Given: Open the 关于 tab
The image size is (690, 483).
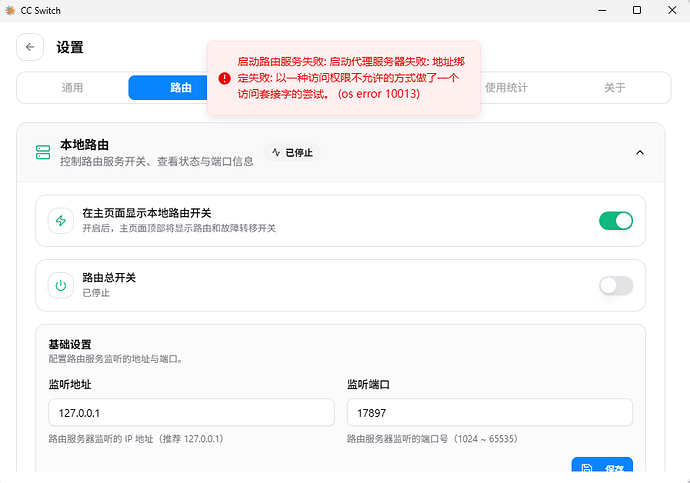Looking at the screenshot, I should (x=614, y=88).
